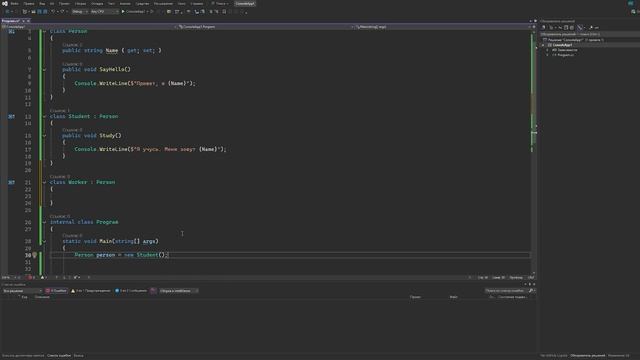
Task: Collapse the ConsoleApp1 project node
Action: click(x=543, y=45)
